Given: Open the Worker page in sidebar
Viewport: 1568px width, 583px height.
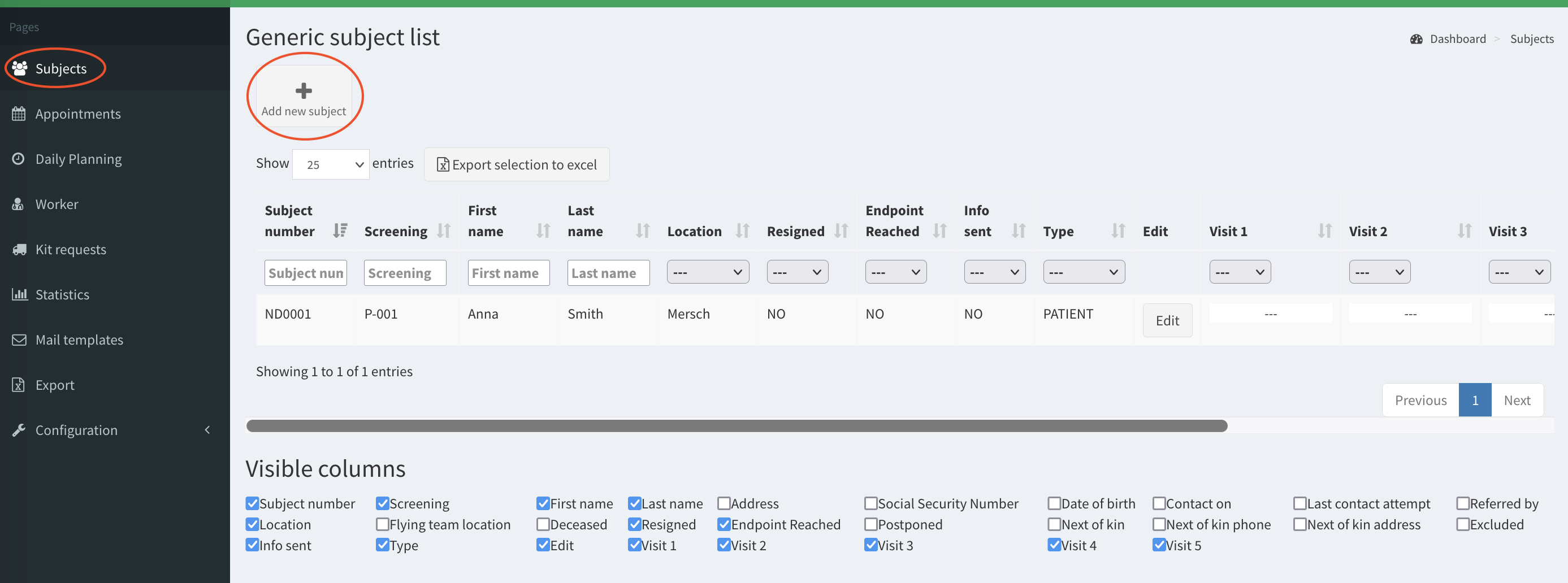Looking at the screenshot, I should (x=57, y=205).
